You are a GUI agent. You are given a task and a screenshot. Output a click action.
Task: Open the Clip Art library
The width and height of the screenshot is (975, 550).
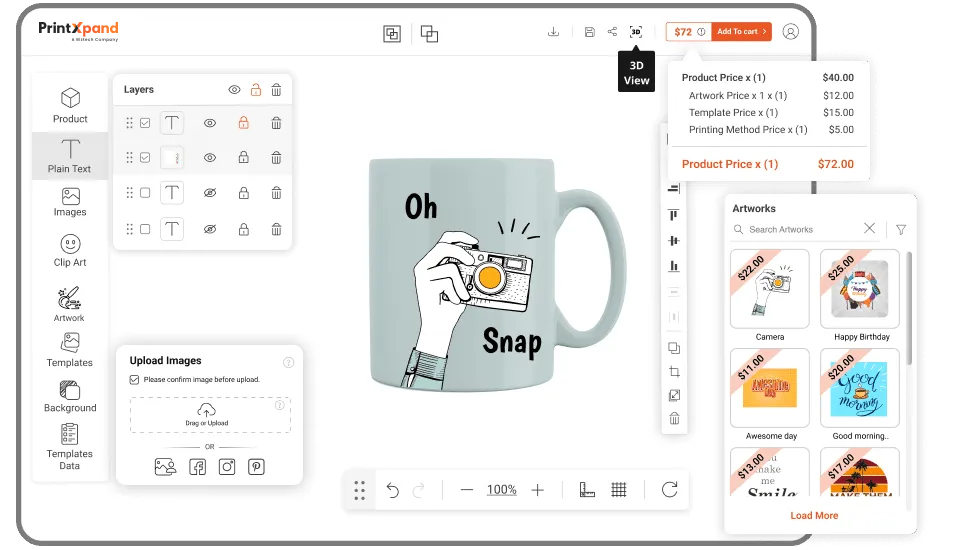click(x=70, y=250)
